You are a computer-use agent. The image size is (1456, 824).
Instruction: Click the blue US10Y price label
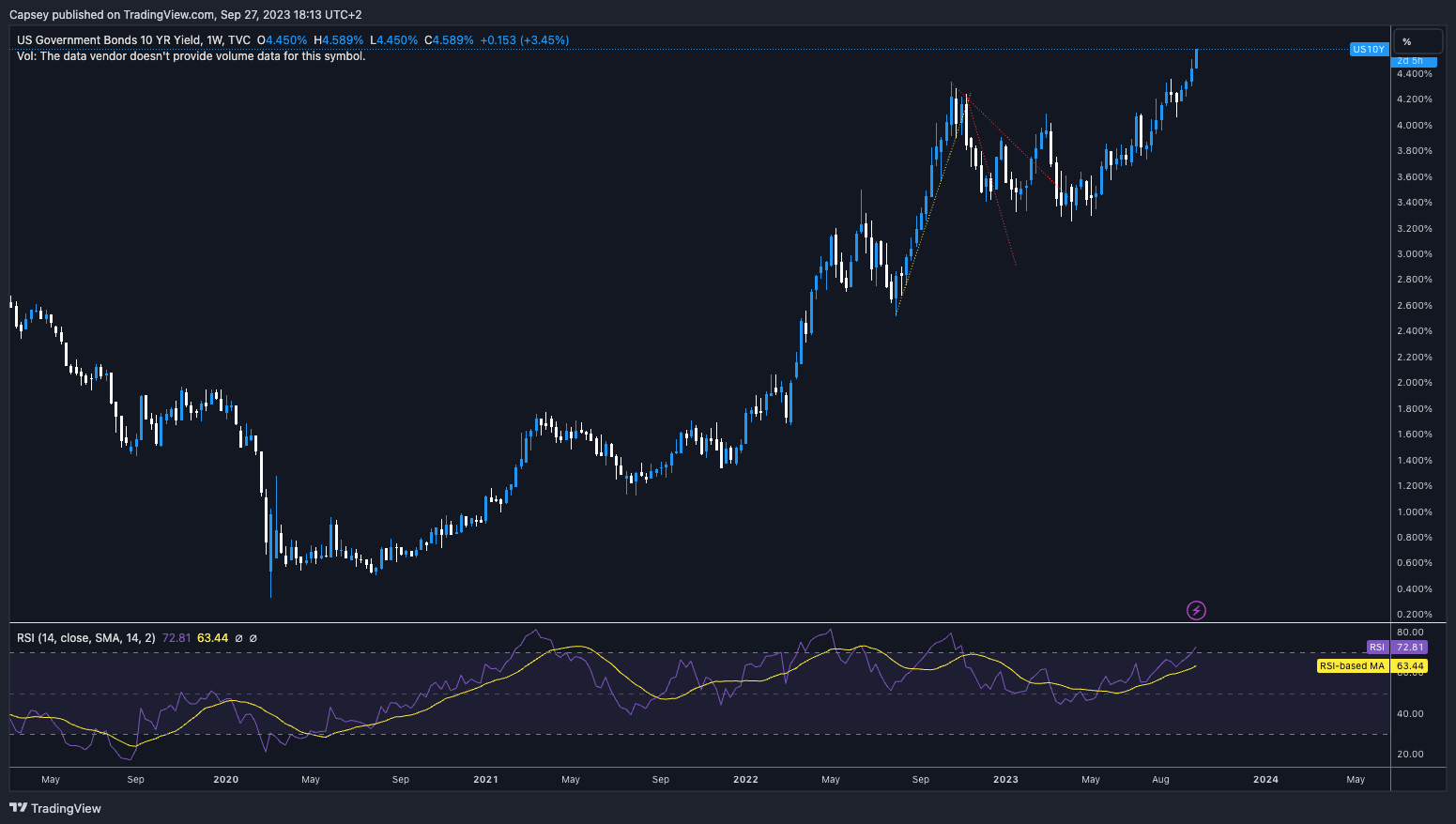[1368, 49]
